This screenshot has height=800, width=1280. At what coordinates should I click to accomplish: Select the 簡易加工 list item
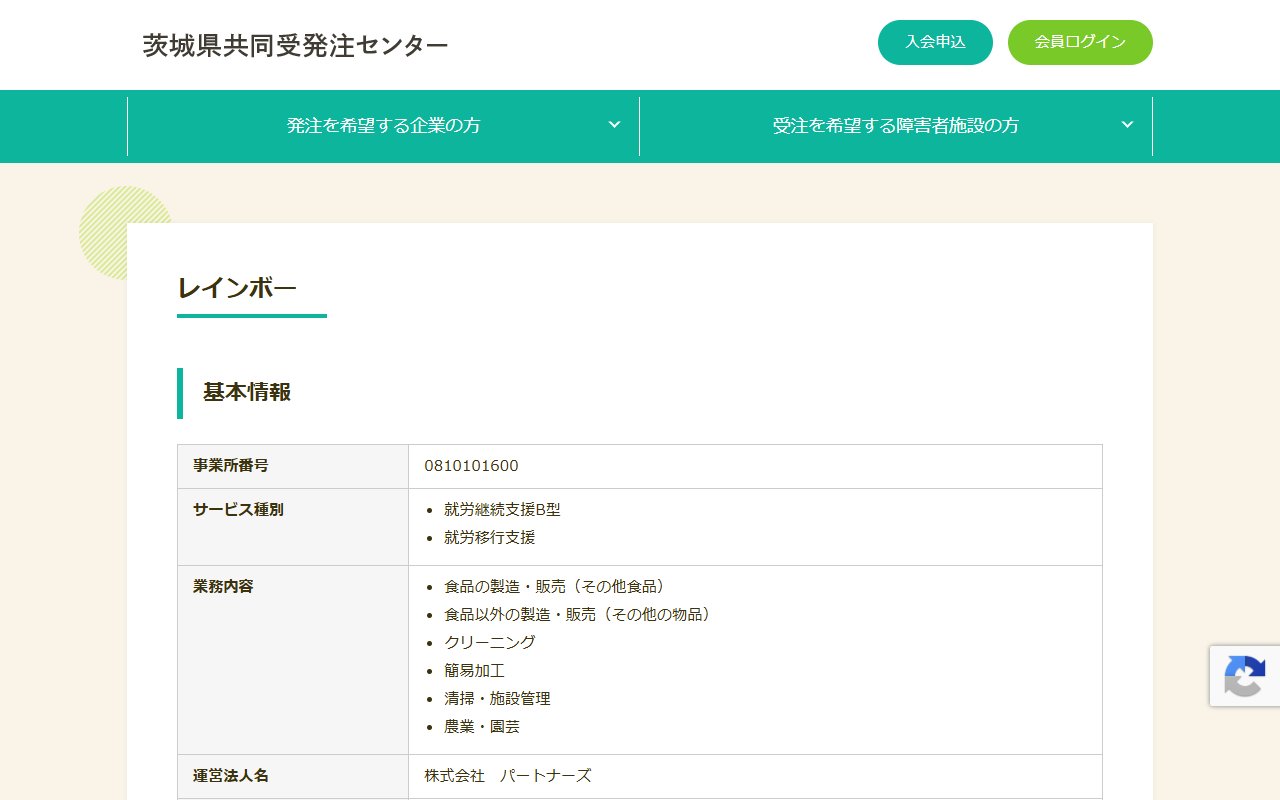click(474, 671)
